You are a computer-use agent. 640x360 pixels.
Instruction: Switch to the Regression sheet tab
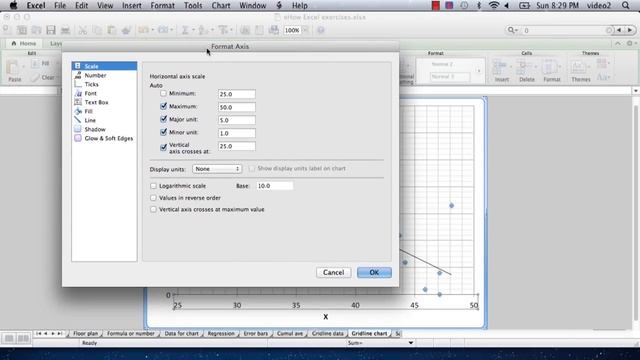221,333
